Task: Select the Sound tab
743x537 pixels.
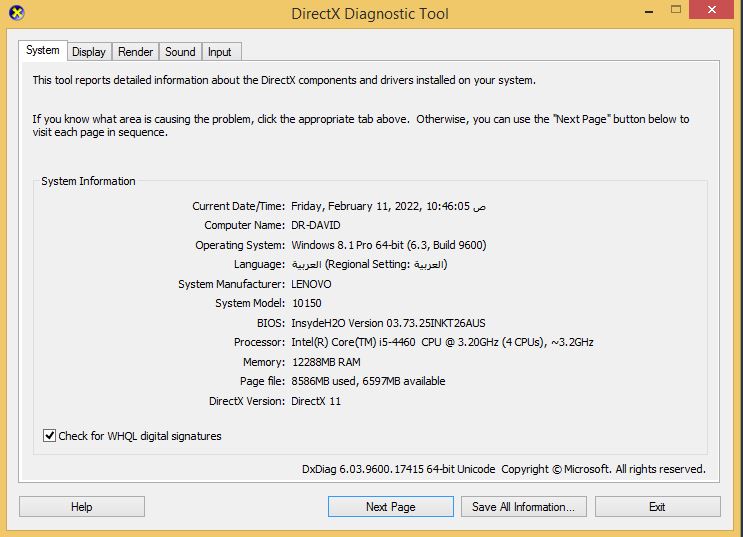Action: (180, 52)
